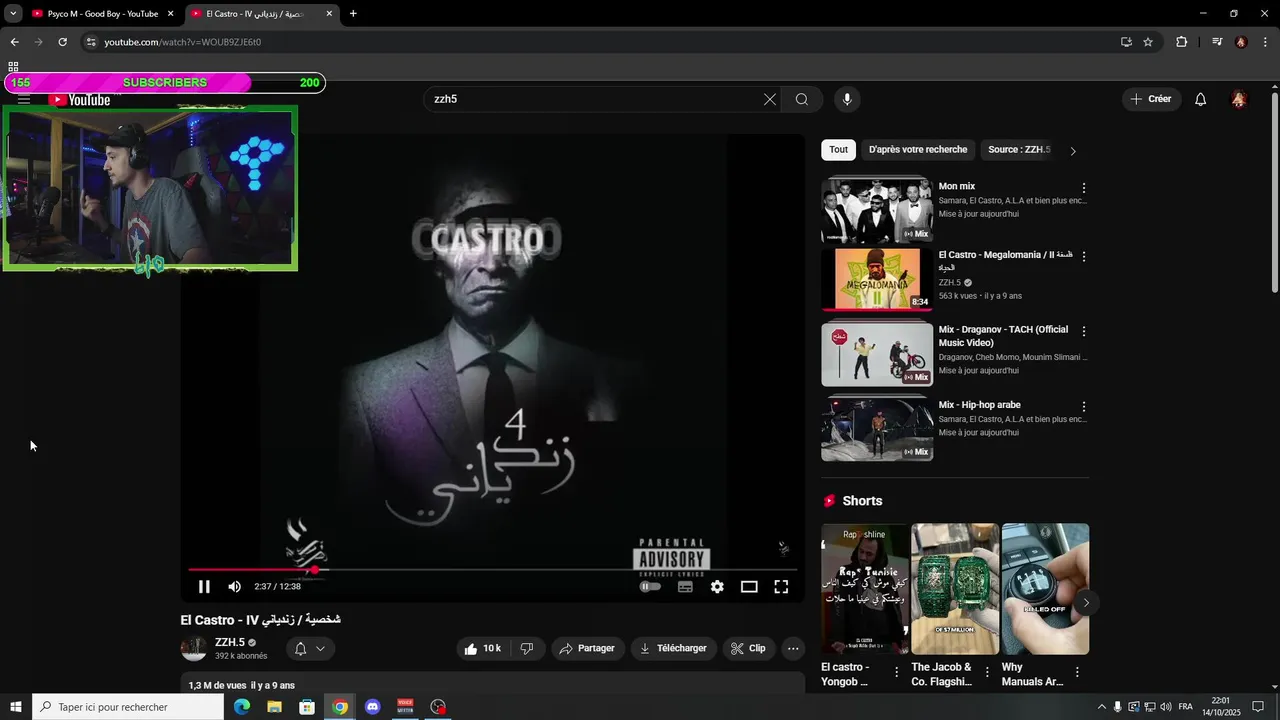Open a new browser tab with plus
Image resolution: width=1280 pixels, height=720 pixels.
point(353,14)
